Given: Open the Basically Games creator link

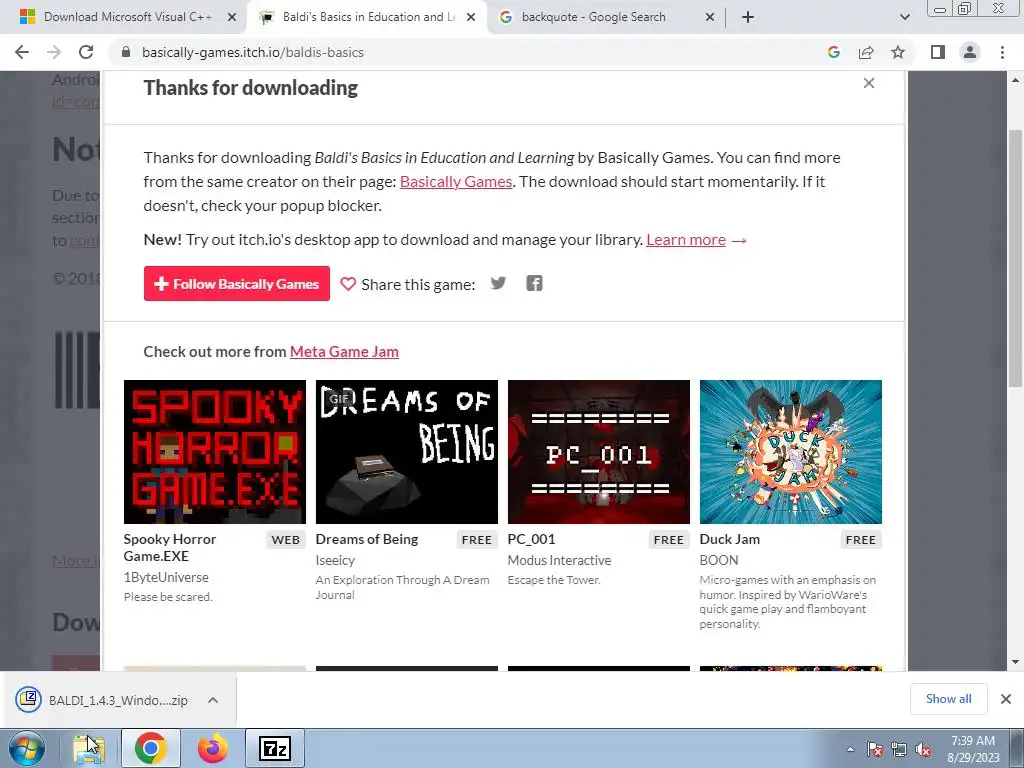Looking at the screenshot, I should 456,182.
